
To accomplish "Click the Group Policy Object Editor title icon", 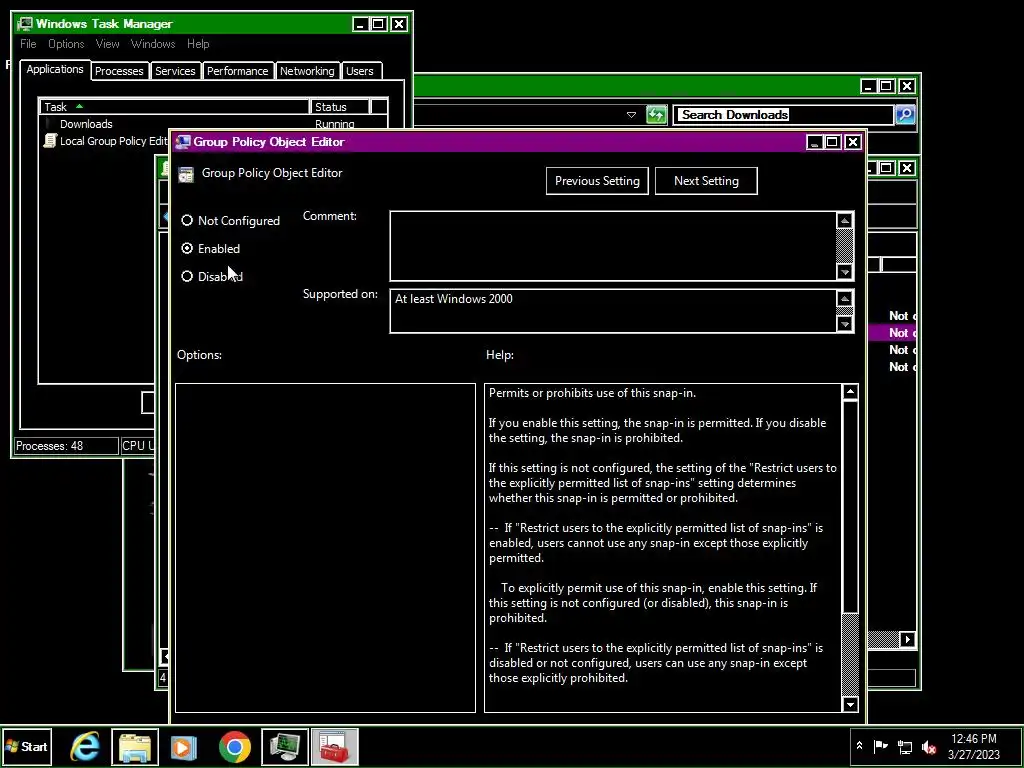I will click(x=183, y=142).
